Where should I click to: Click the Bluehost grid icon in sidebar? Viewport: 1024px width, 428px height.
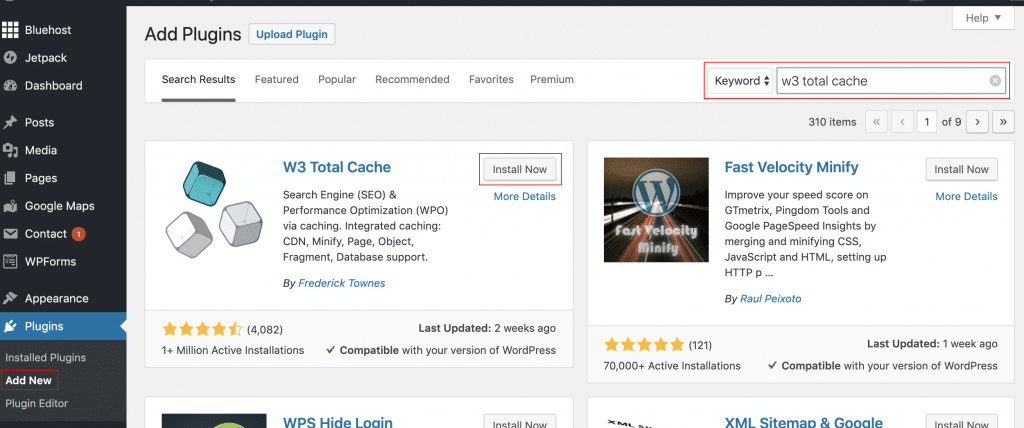(11, 30)
